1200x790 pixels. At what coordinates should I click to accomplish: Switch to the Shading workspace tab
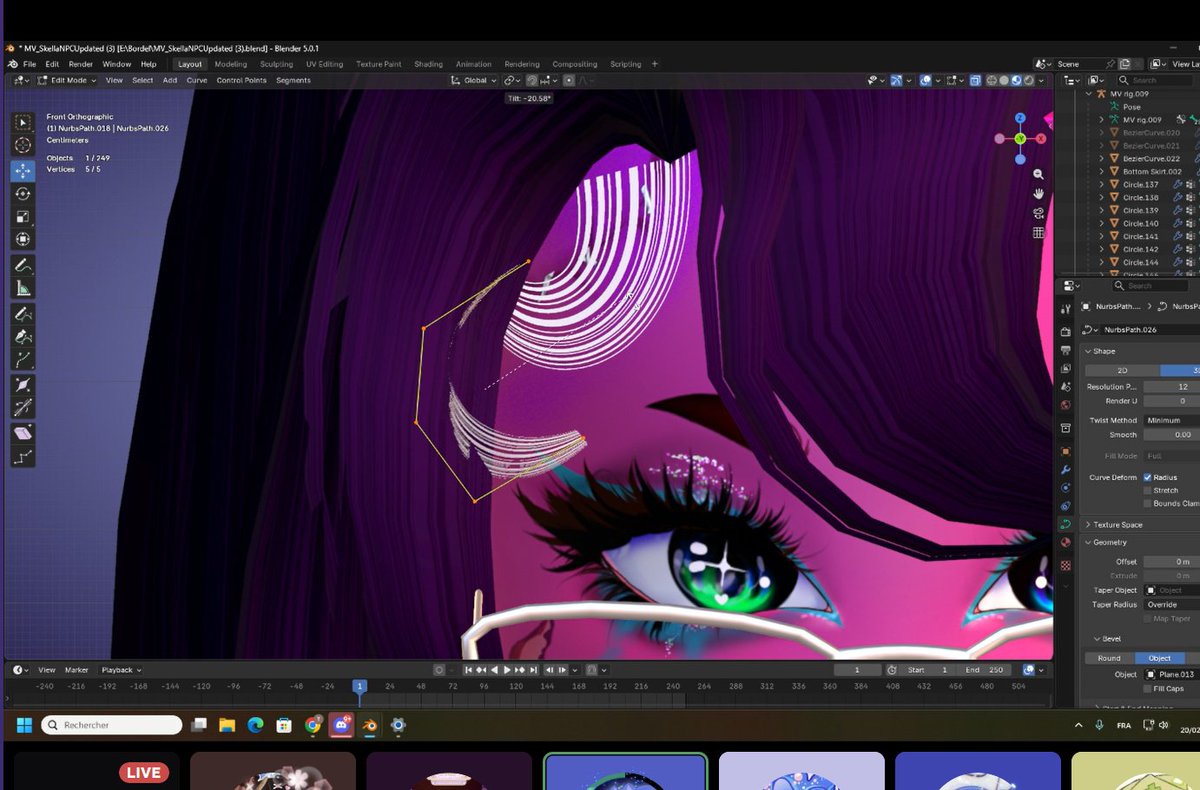[x=428, y=63]
